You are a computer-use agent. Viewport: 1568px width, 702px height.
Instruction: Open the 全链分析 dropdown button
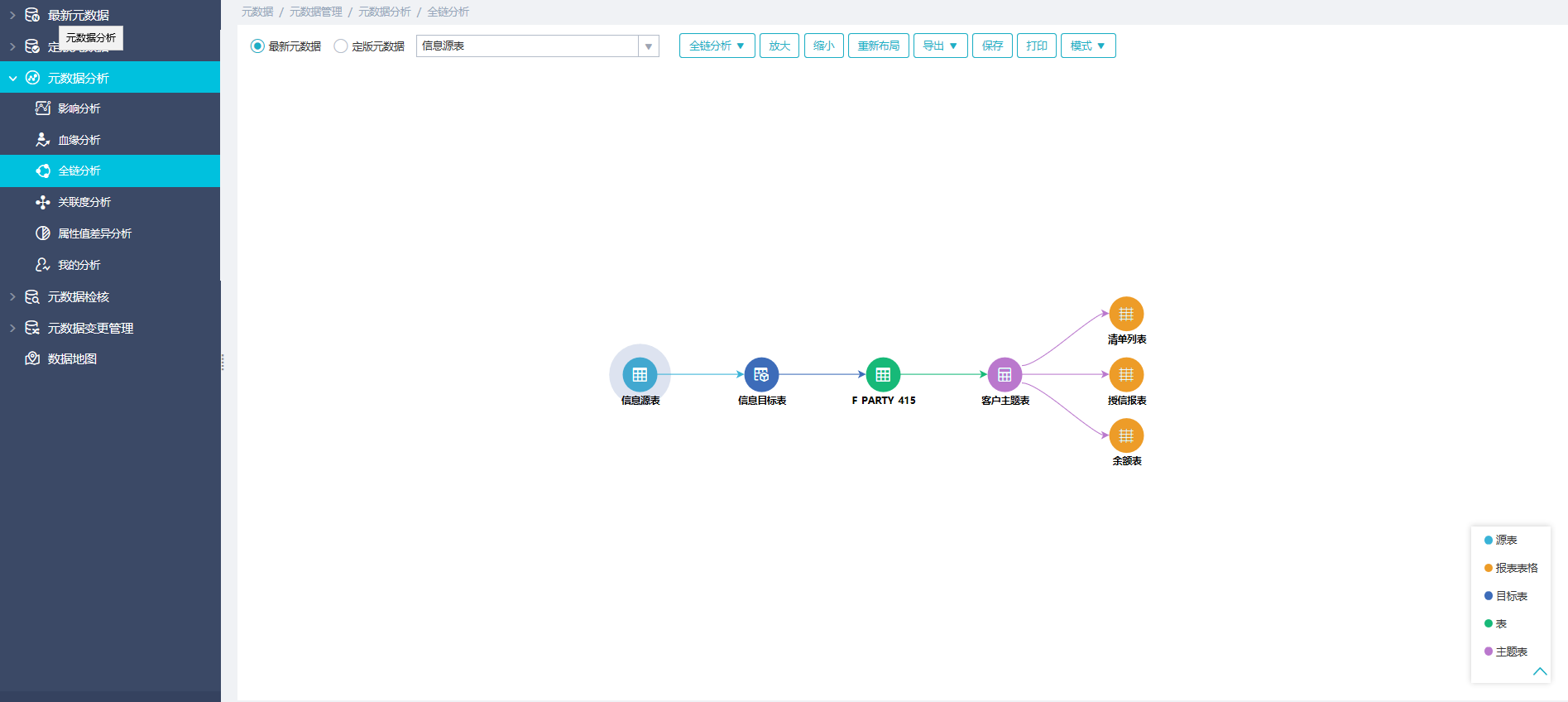click(x=717, y=46)
